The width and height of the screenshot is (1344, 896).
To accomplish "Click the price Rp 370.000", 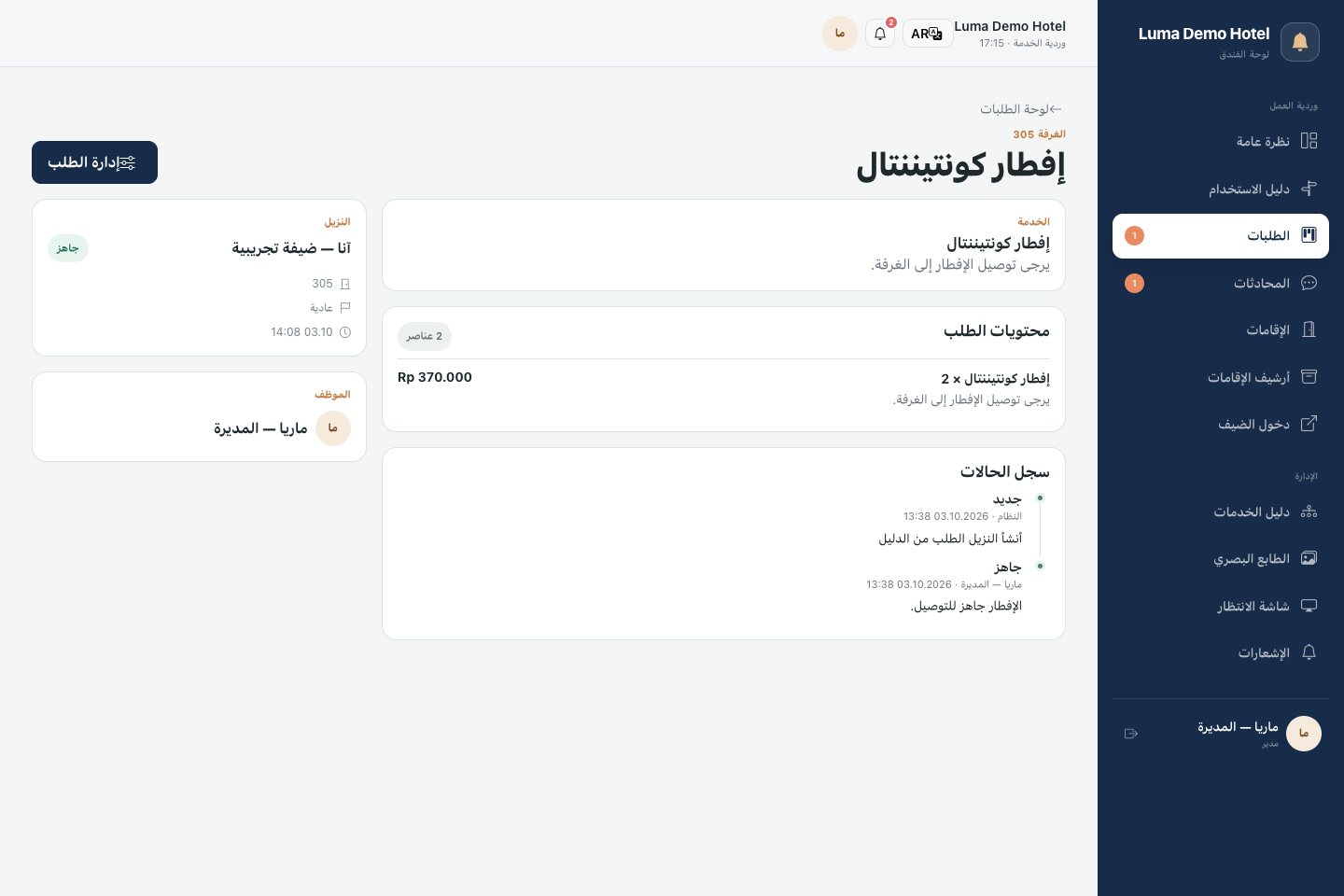I will 435,377.
